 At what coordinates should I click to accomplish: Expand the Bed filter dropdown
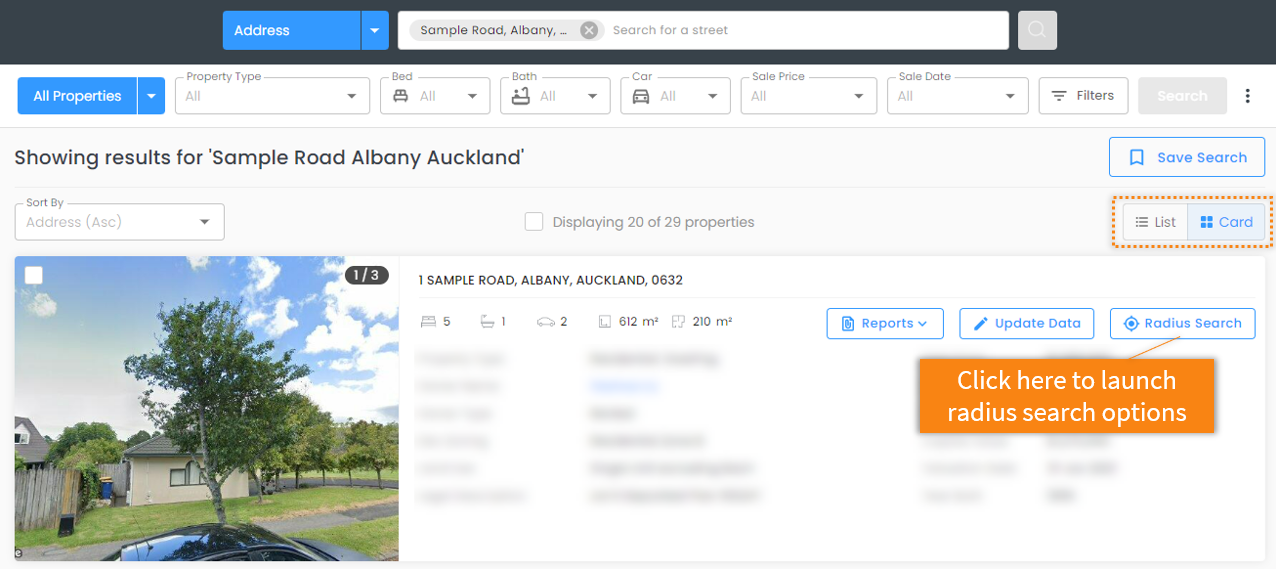tap(435, 96)
